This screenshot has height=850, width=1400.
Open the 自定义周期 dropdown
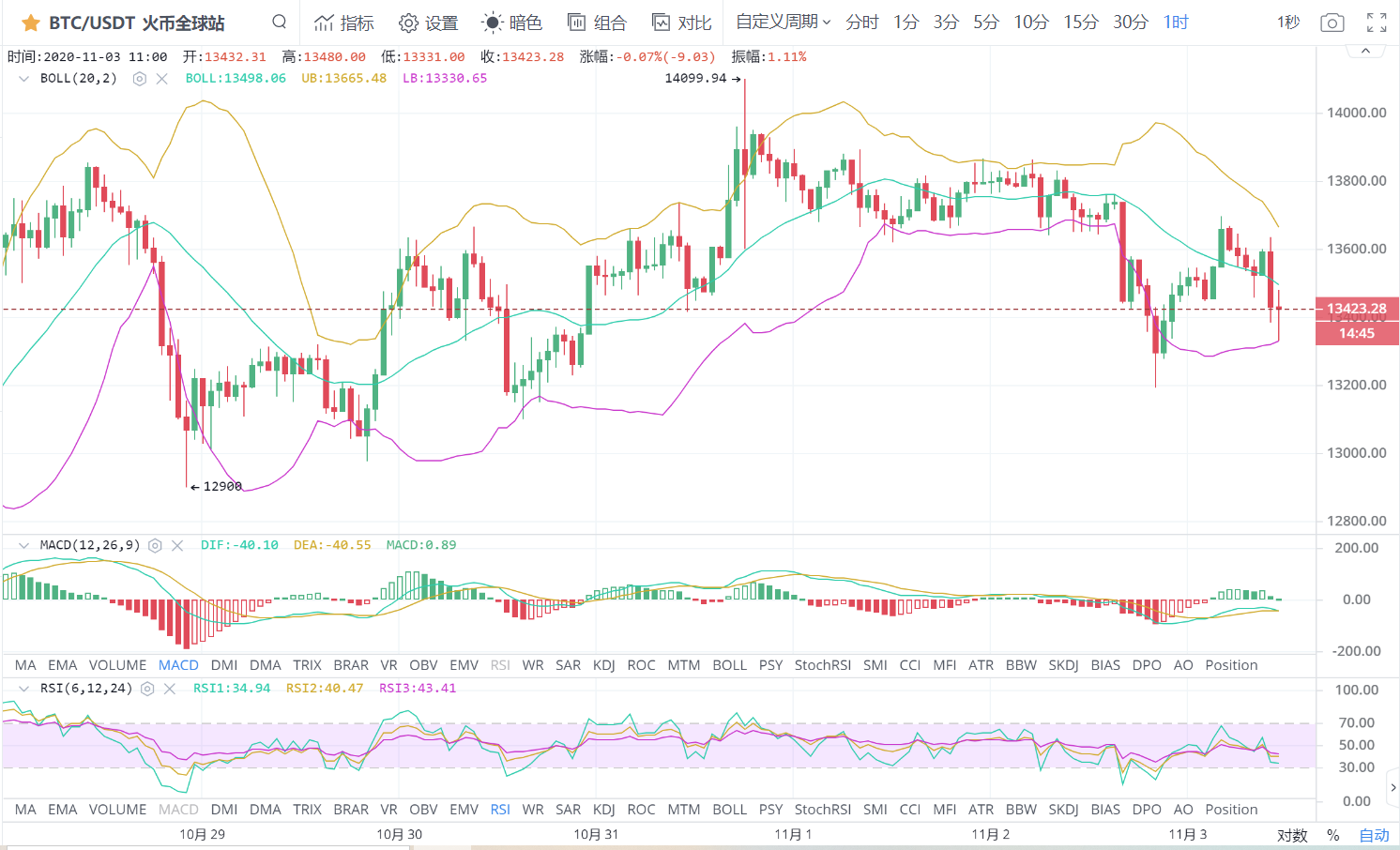coord(783,22)
